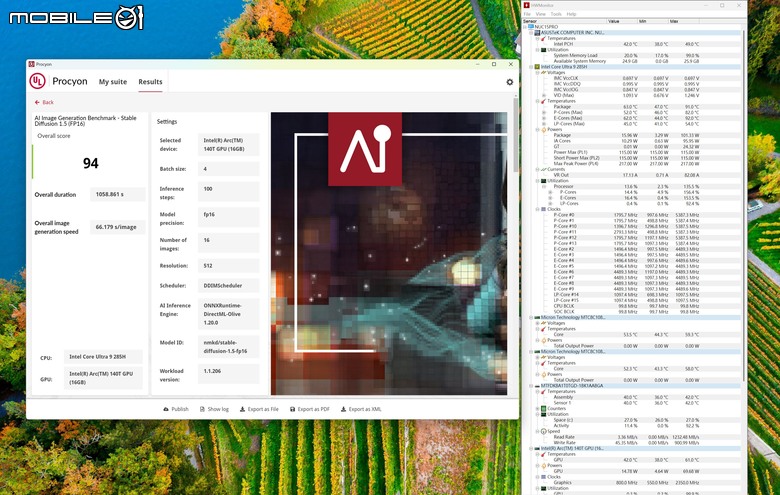
Task: Collapse the Processor utilization node
Action: point(544,187)
